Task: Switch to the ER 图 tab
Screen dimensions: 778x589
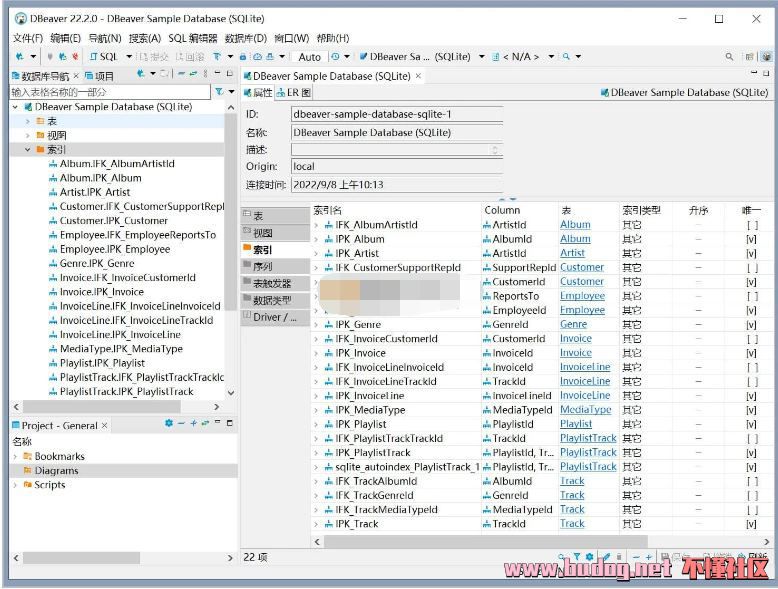Action: coord(294,92)
